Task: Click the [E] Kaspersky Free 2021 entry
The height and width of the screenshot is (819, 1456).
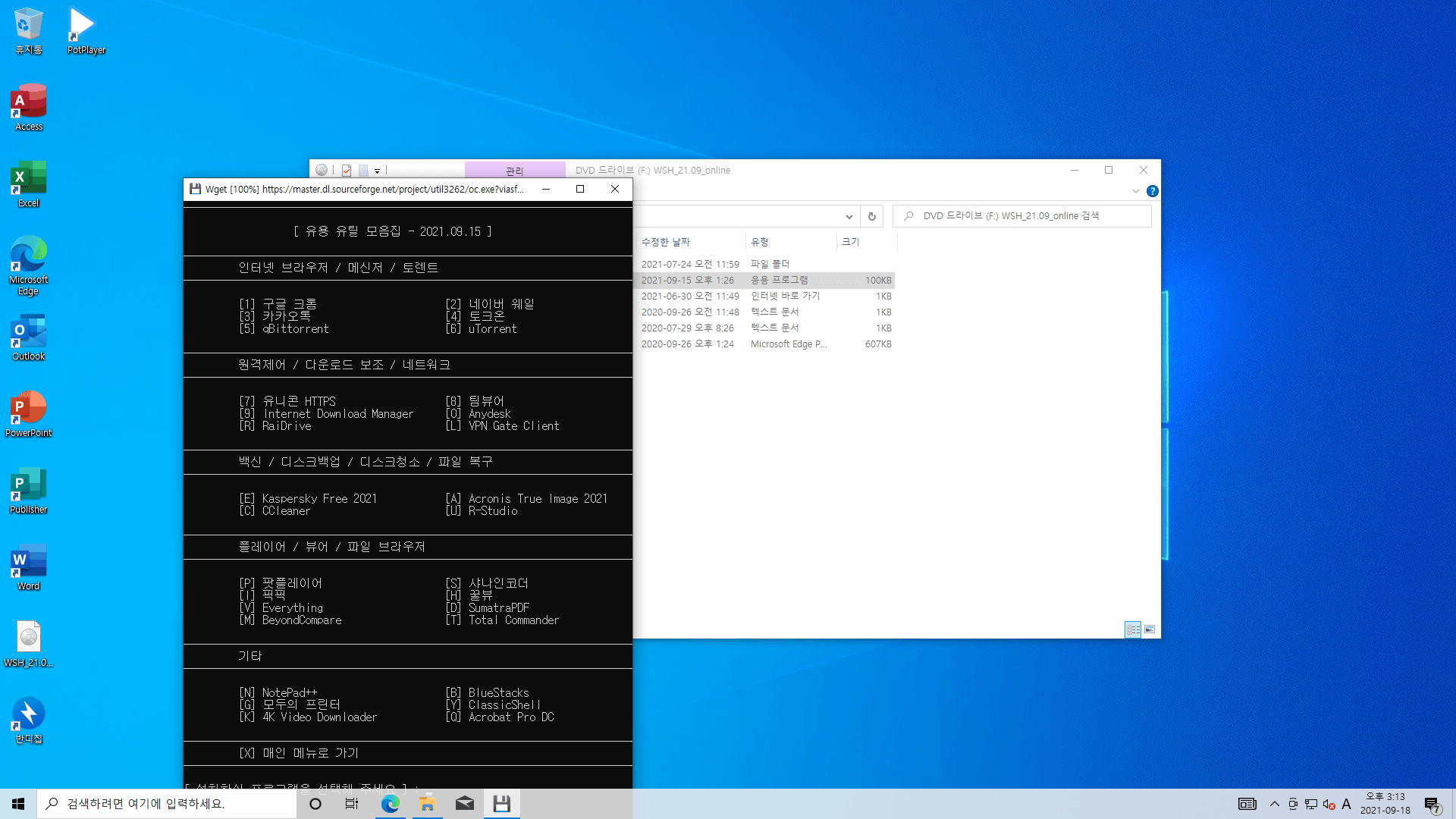Action: (x=308, y=499)
